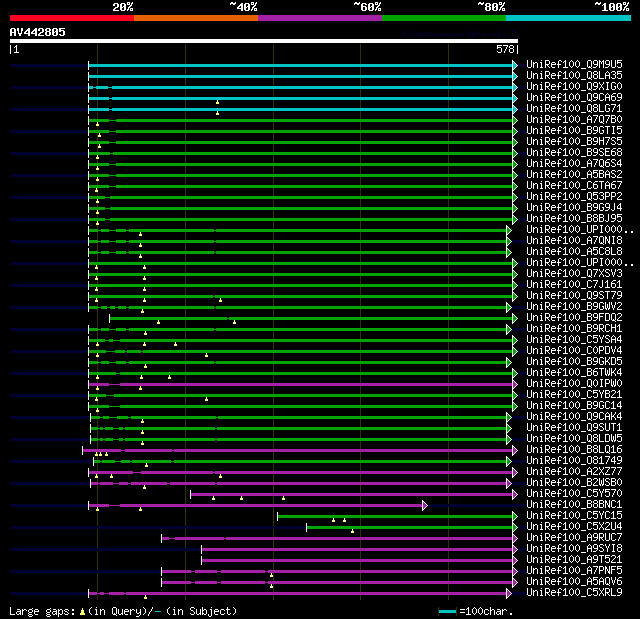This screenshot has height=619, width=640.
Task: Click the query end position 578
Action: click(x=505, y=49)
